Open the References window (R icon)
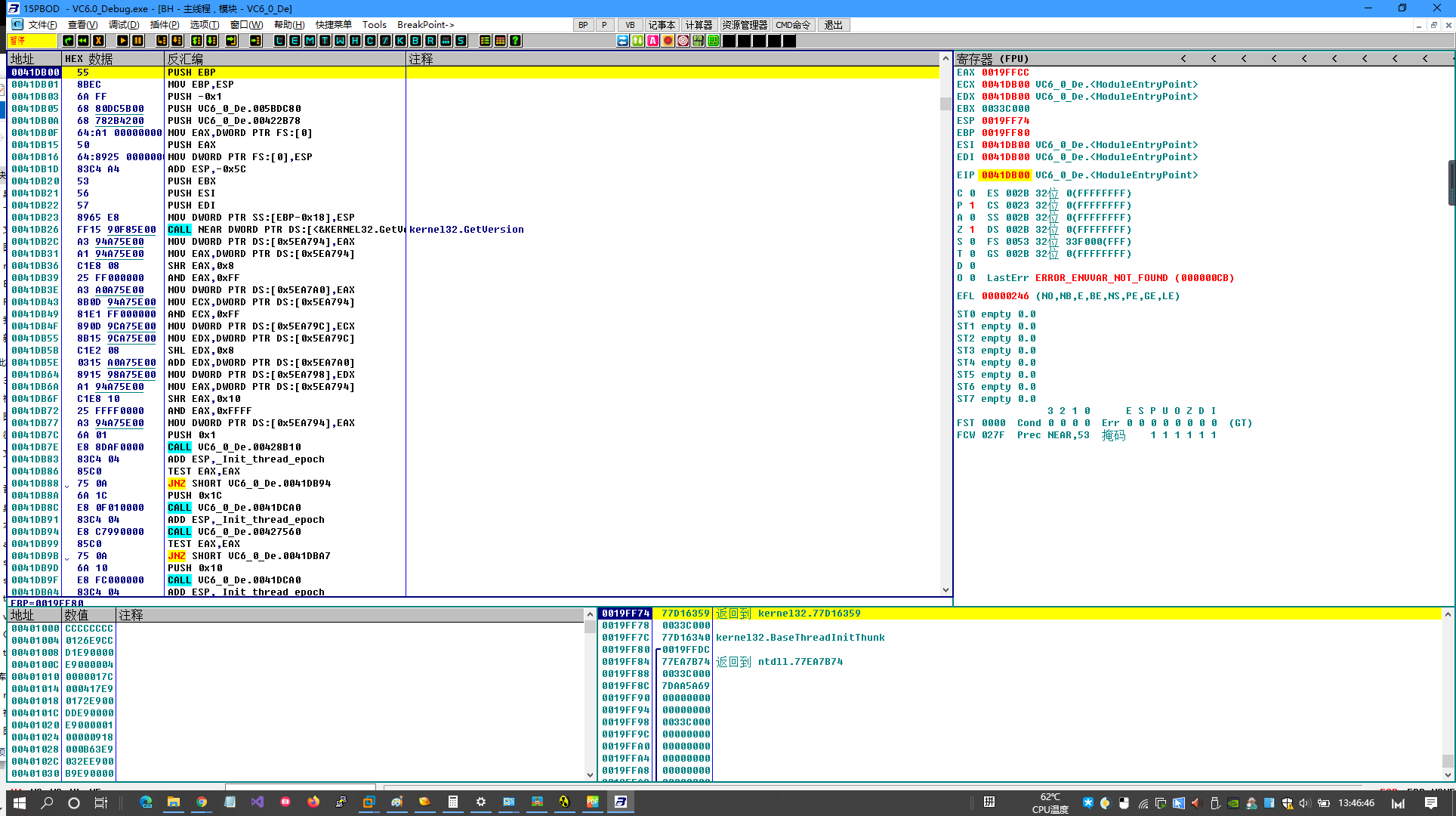Screen dimensions: 1456x816 [430, 41]
